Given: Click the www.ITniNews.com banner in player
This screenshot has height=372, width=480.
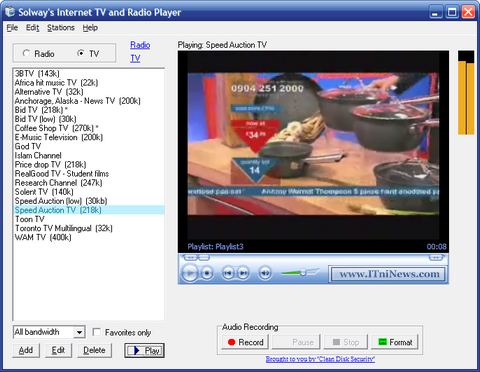Looking at the screenshot, I should click(388, 274).
